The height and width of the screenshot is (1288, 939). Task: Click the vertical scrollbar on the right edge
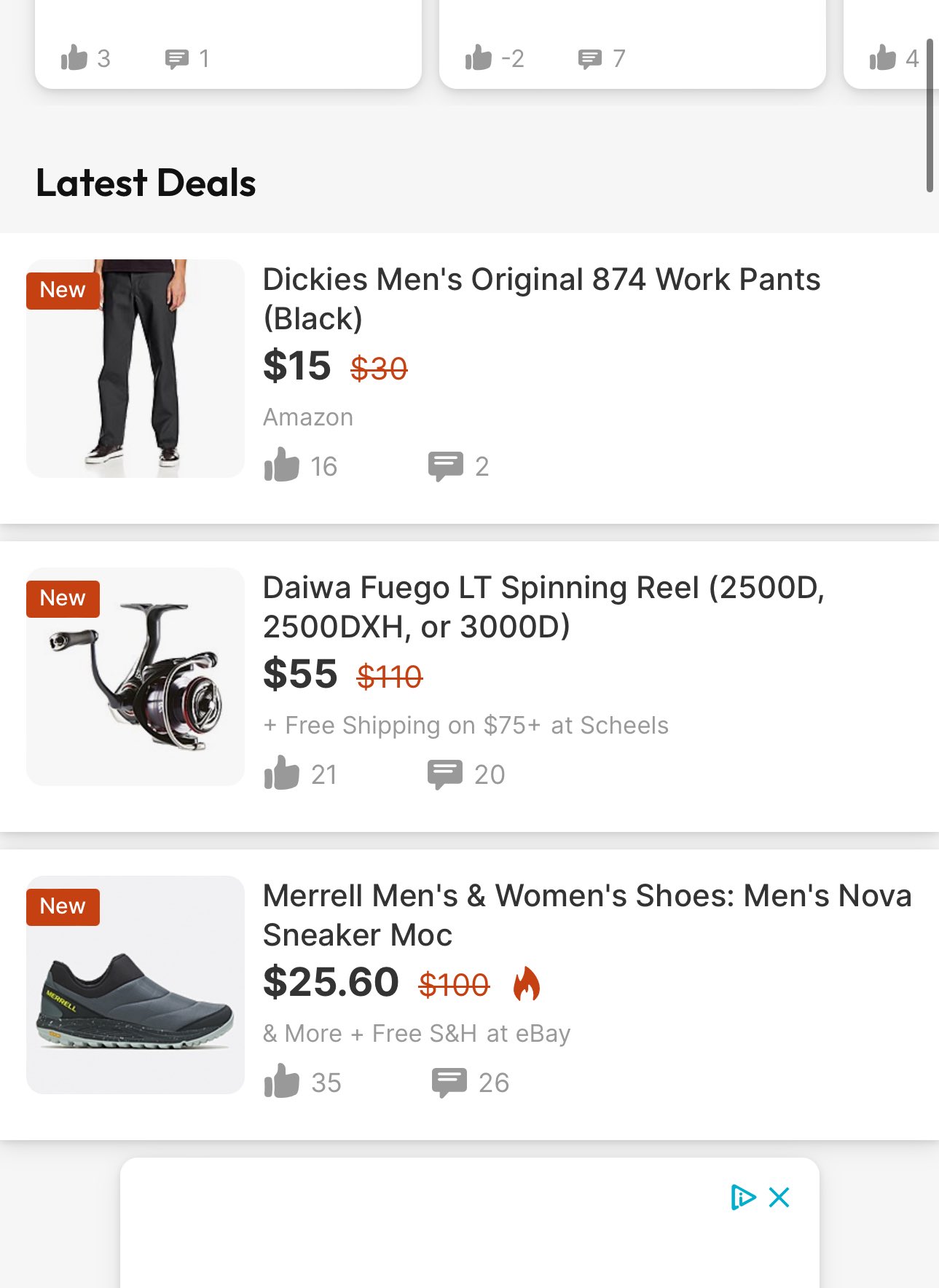point(930,115)
